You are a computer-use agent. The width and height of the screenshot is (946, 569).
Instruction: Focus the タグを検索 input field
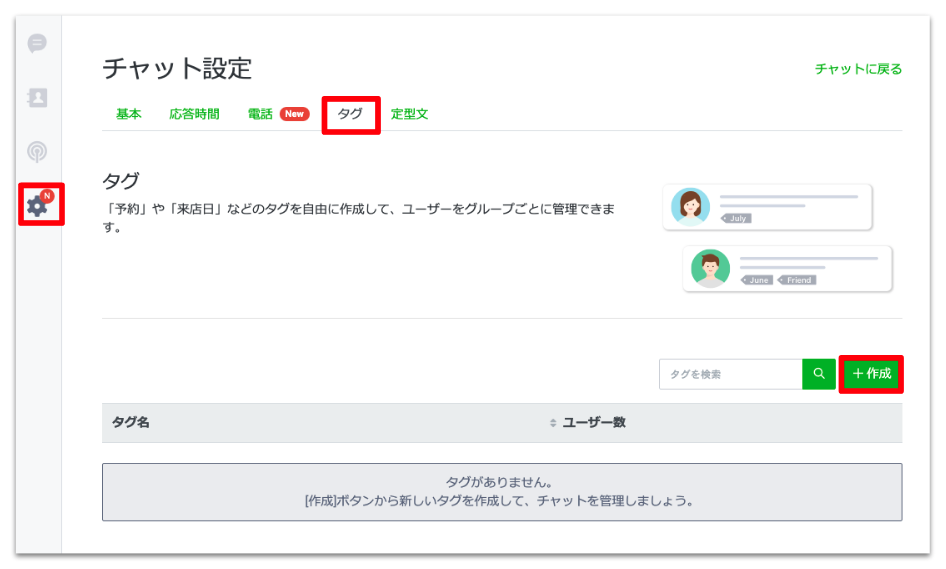pyautogui.click(x=731, y=374)
